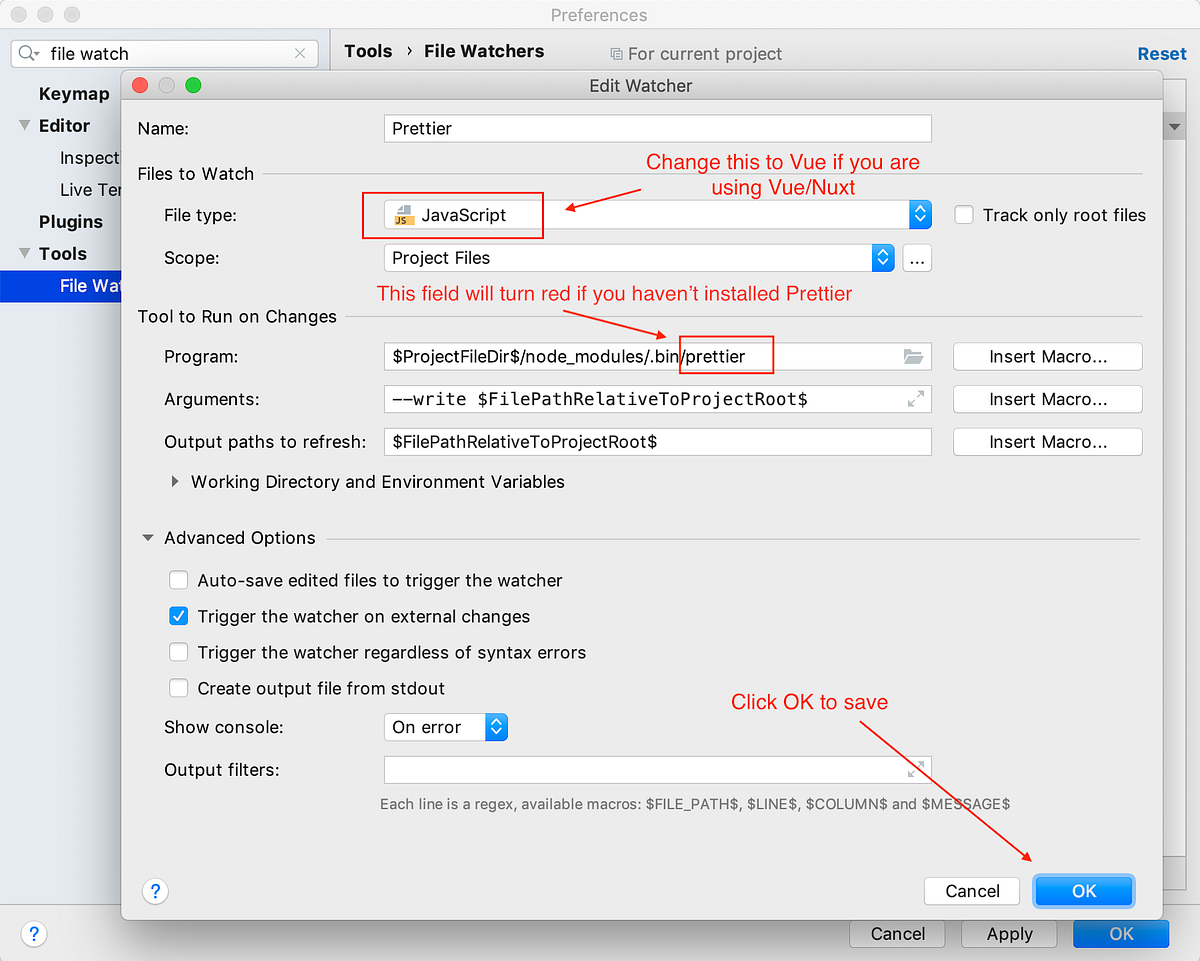Click the expand-editor icon in Arguments field
This screenshot has height=961, width=1200.
(915, 399)
